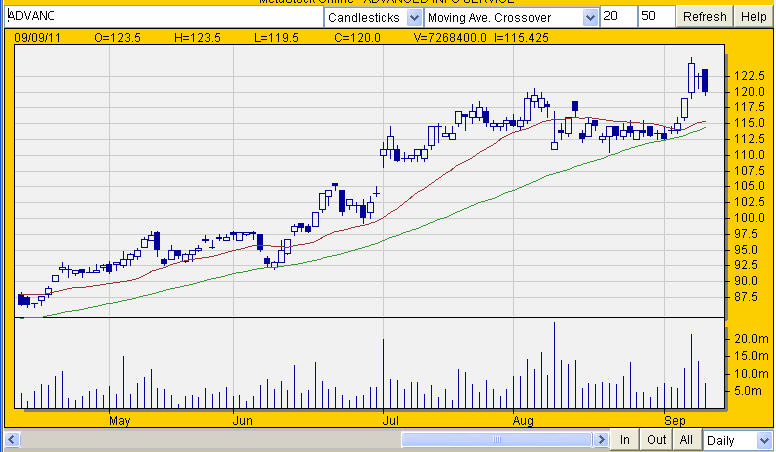Open the Candlesticks chart type dropdown

click(413, 18)
